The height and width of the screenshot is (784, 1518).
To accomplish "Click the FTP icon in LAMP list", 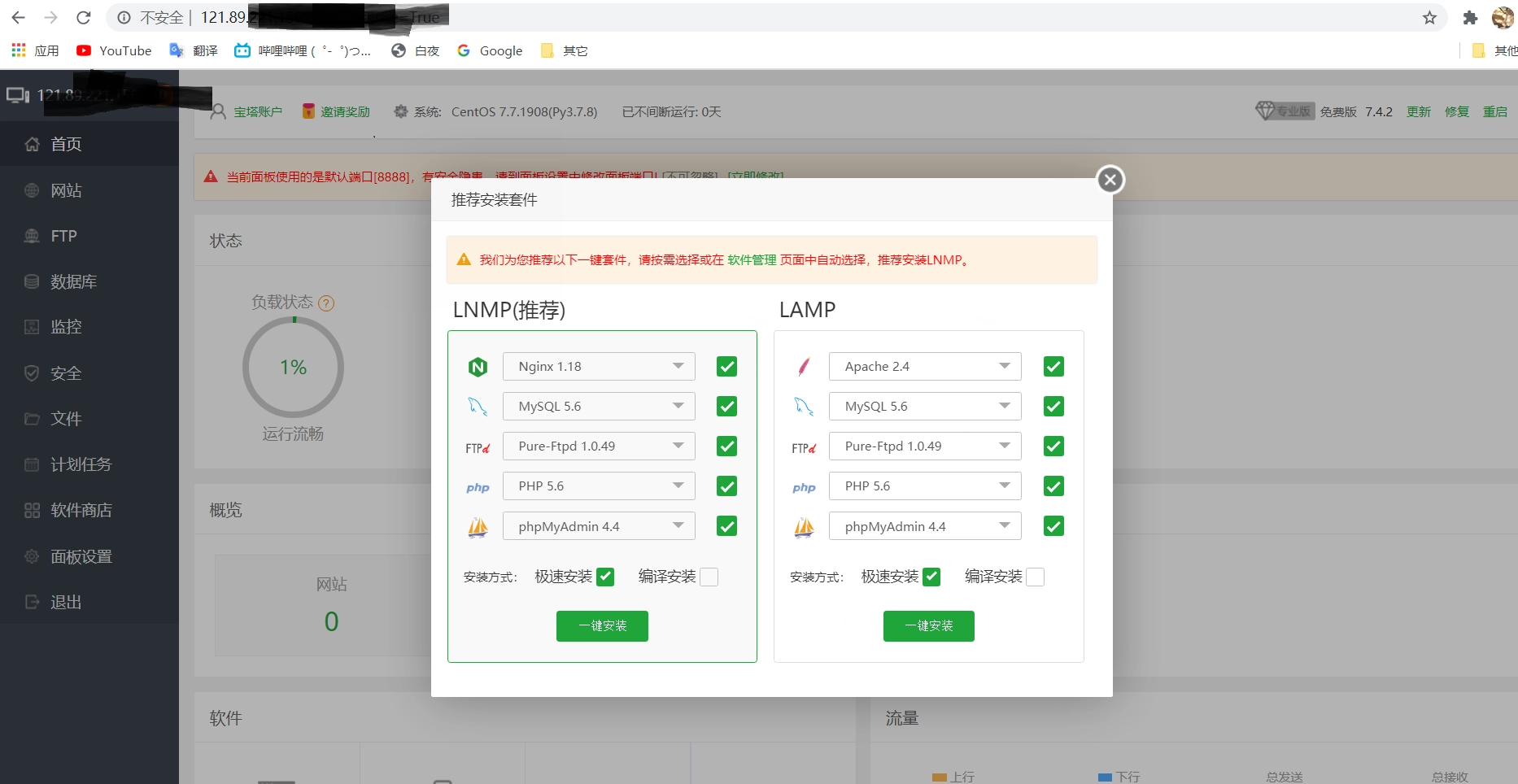I will (804, 447).
